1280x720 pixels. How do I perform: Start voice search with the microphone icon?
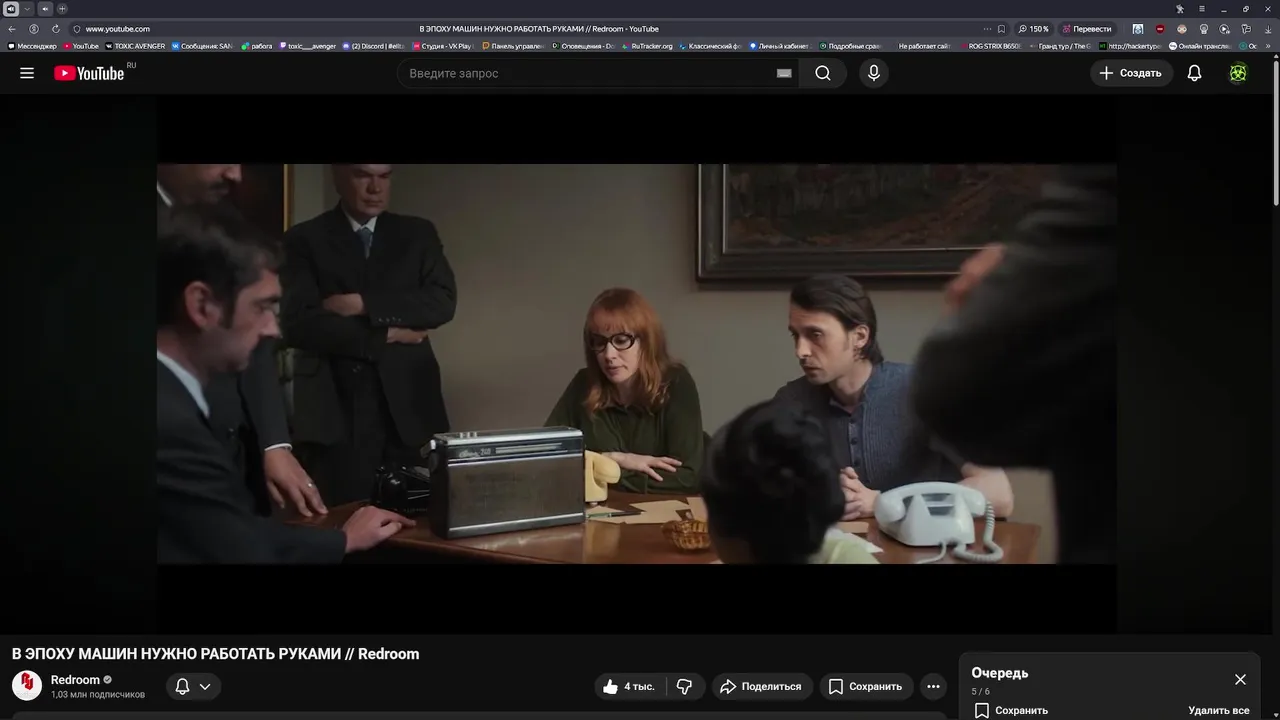click(874, 73)
